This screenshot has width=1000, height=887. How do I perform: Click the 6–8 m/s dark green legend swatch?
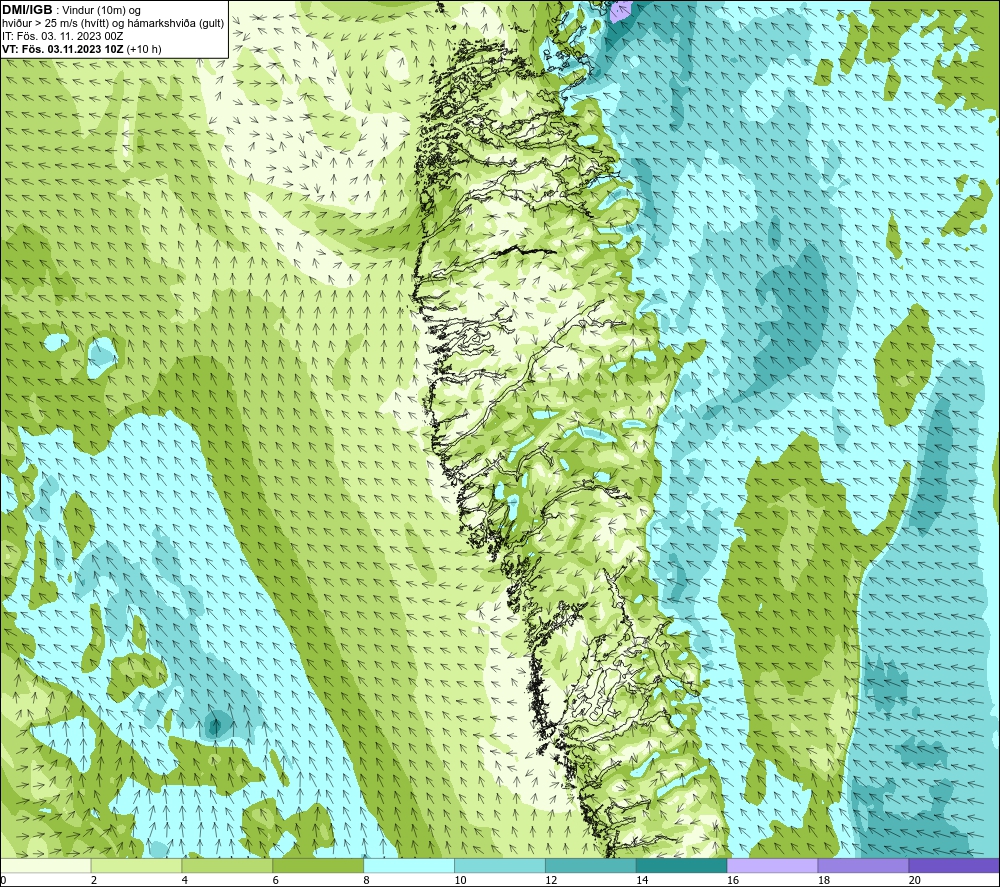pyautogui.click(x=318, y=865)
